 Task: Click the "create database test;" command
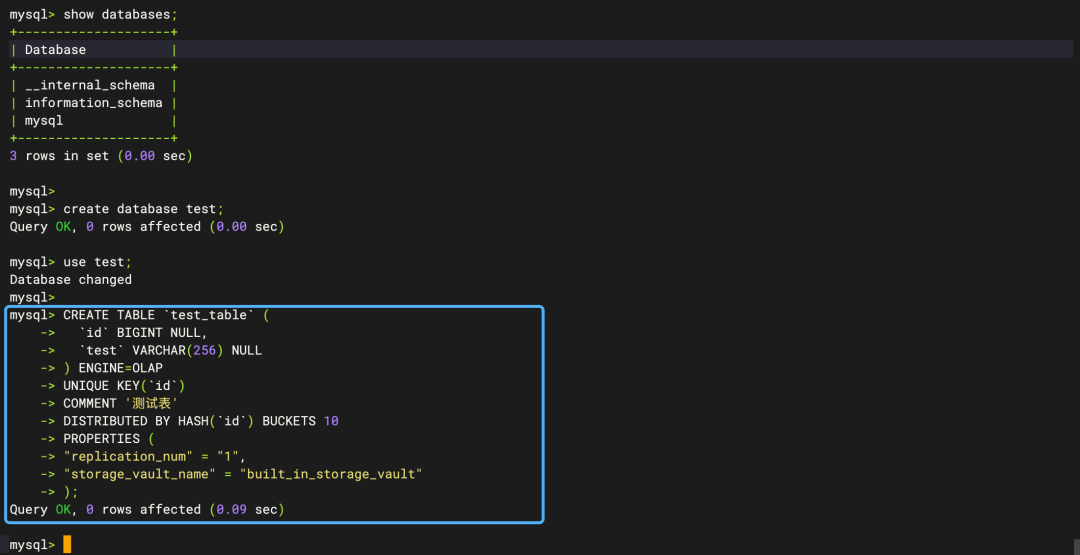[143, 209]
